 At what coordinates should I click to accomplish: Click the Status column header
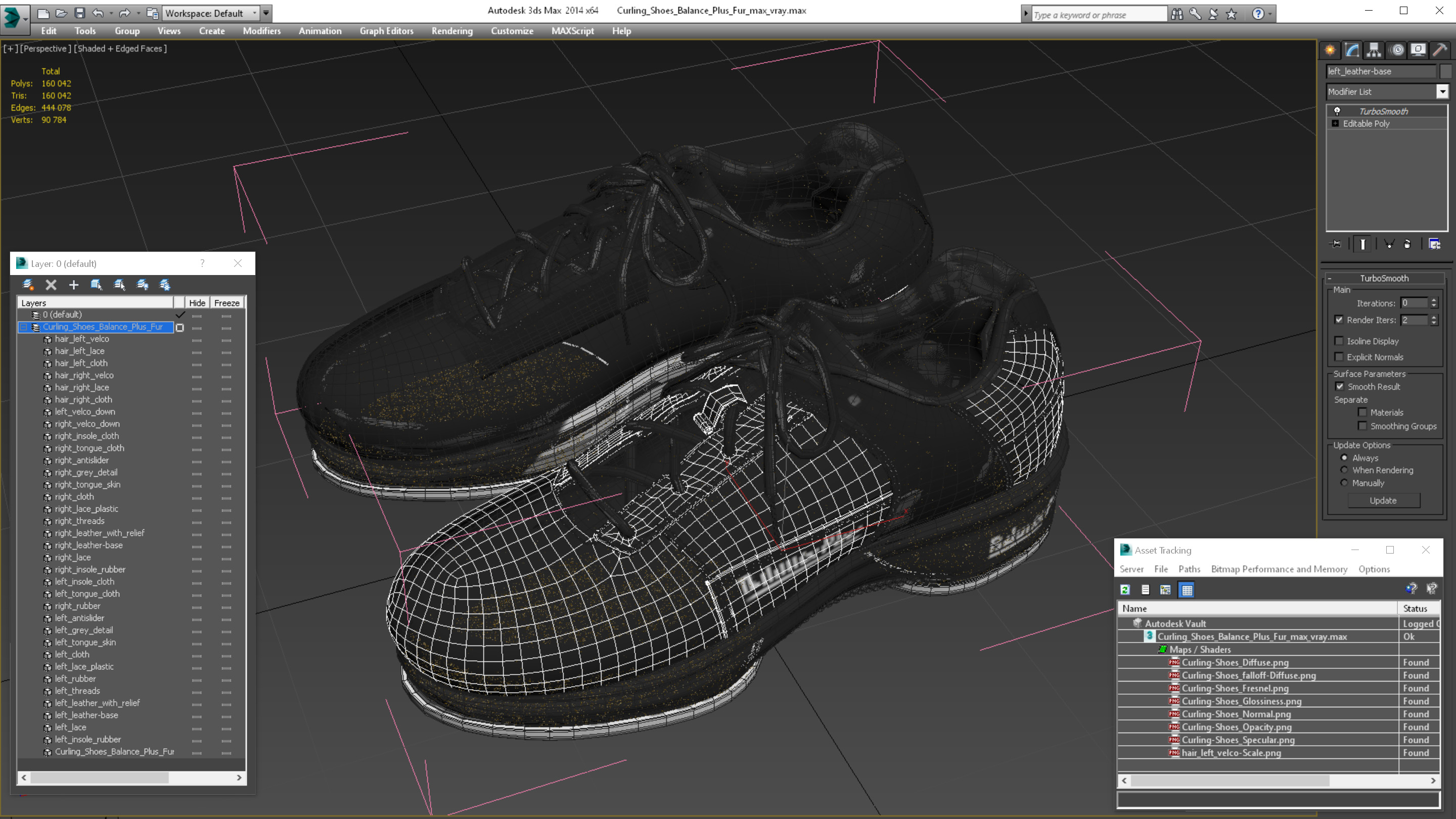[1419, 608]
